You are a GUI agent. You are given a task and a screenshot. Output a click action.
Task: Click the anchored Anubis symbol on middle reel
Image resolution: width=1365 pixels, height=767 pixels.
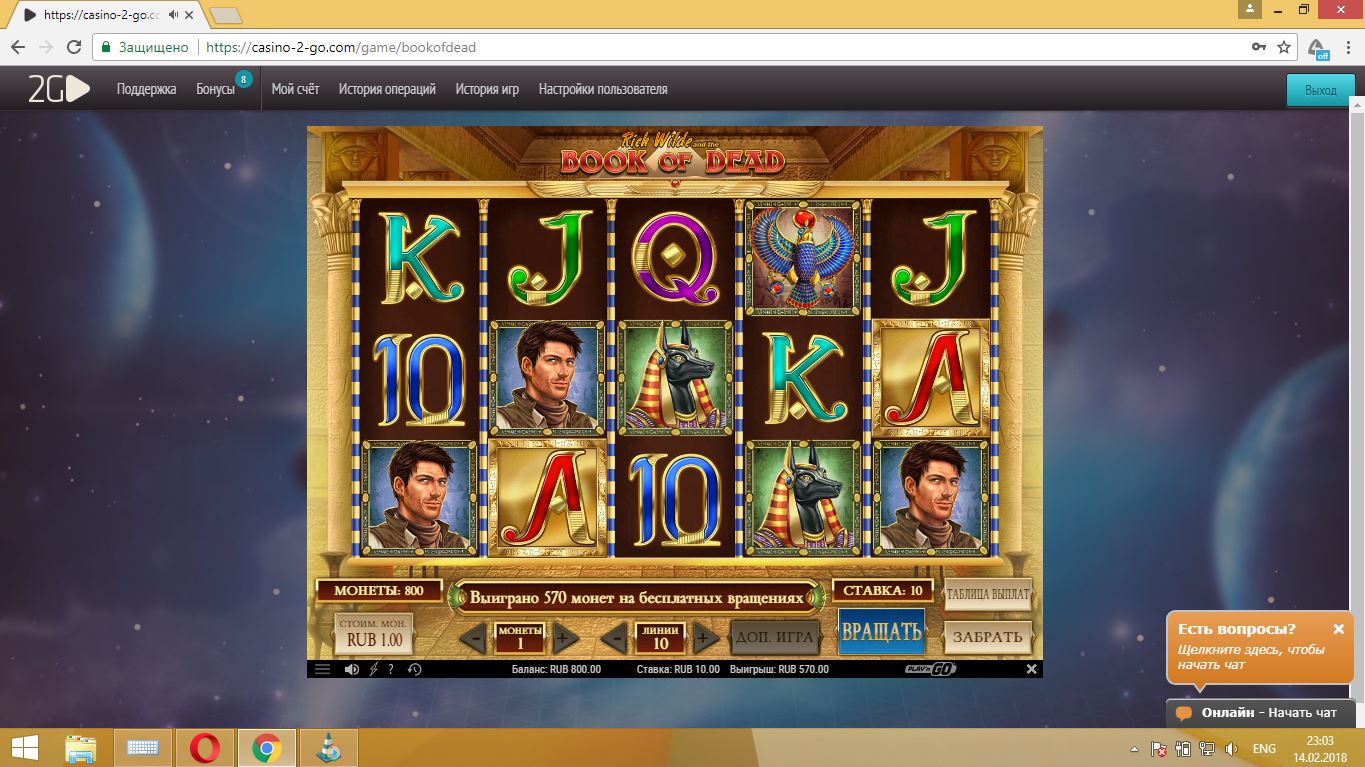point(675,378)
